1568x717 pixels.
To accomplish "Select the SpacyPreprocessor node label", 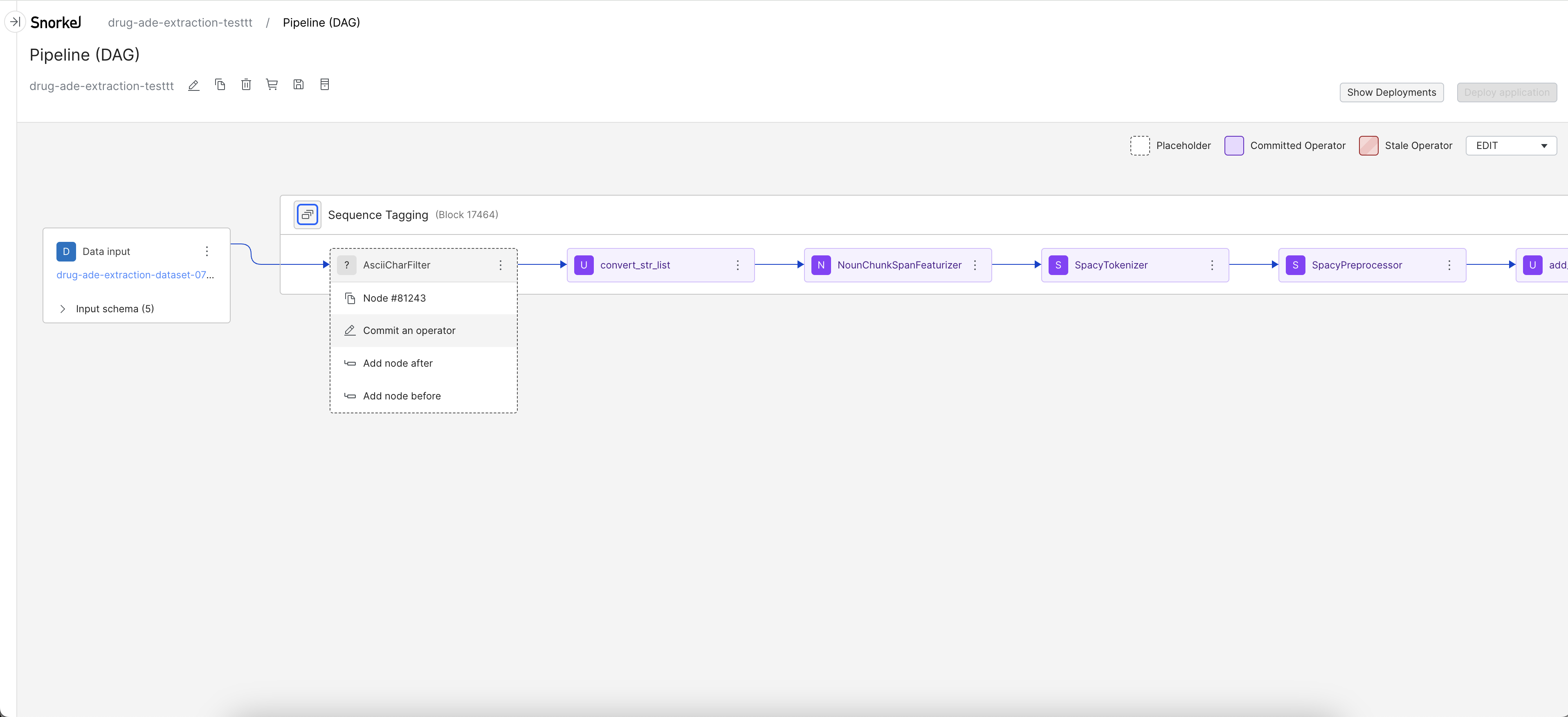I will point(1357,265).
